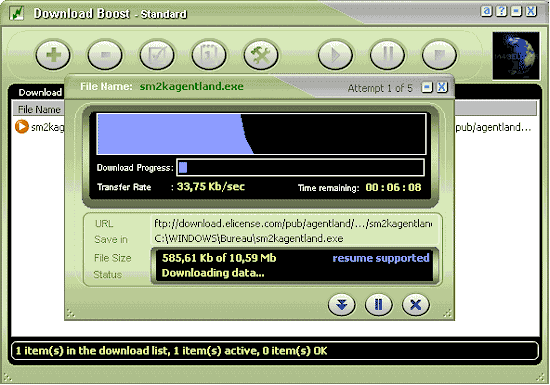Cancel the download with the round X button
550x385 pixels.
pos(416,304)
